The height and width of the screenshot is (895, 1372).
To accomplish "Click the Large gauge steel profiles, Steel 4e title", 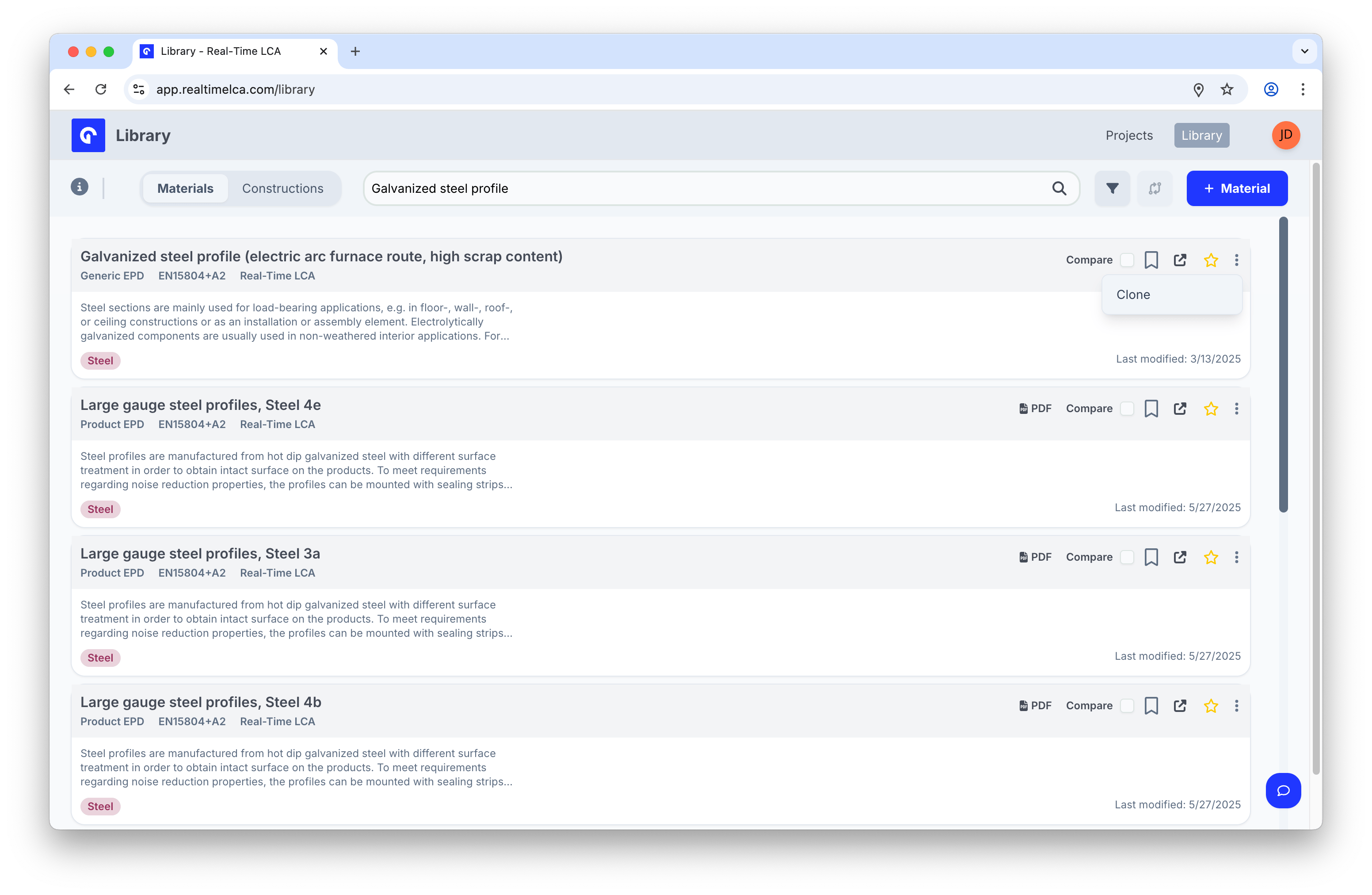I will point(201,405).
